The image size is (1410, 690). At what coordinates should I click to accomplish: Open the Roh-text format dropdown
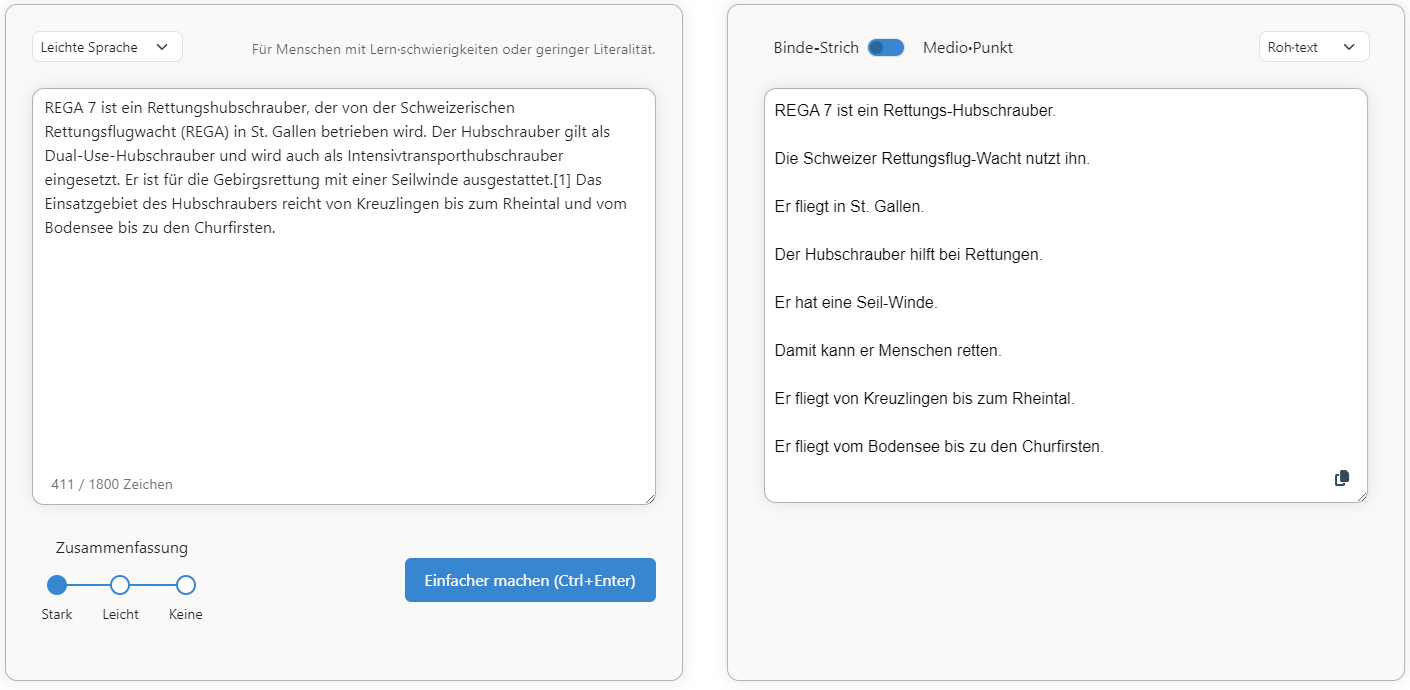click(x=1314, y=47)
